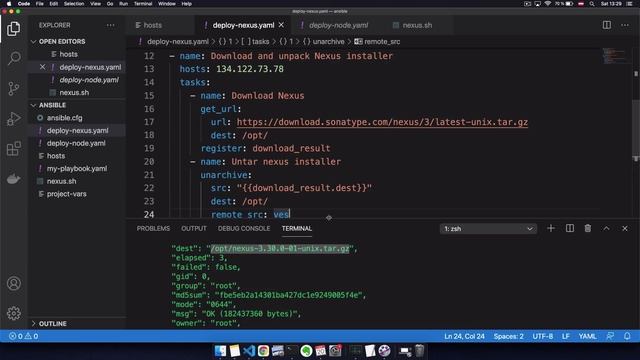Open the Terminal menu in menu bar
This screenshot has width=640, height=360.
coord(143,4)
